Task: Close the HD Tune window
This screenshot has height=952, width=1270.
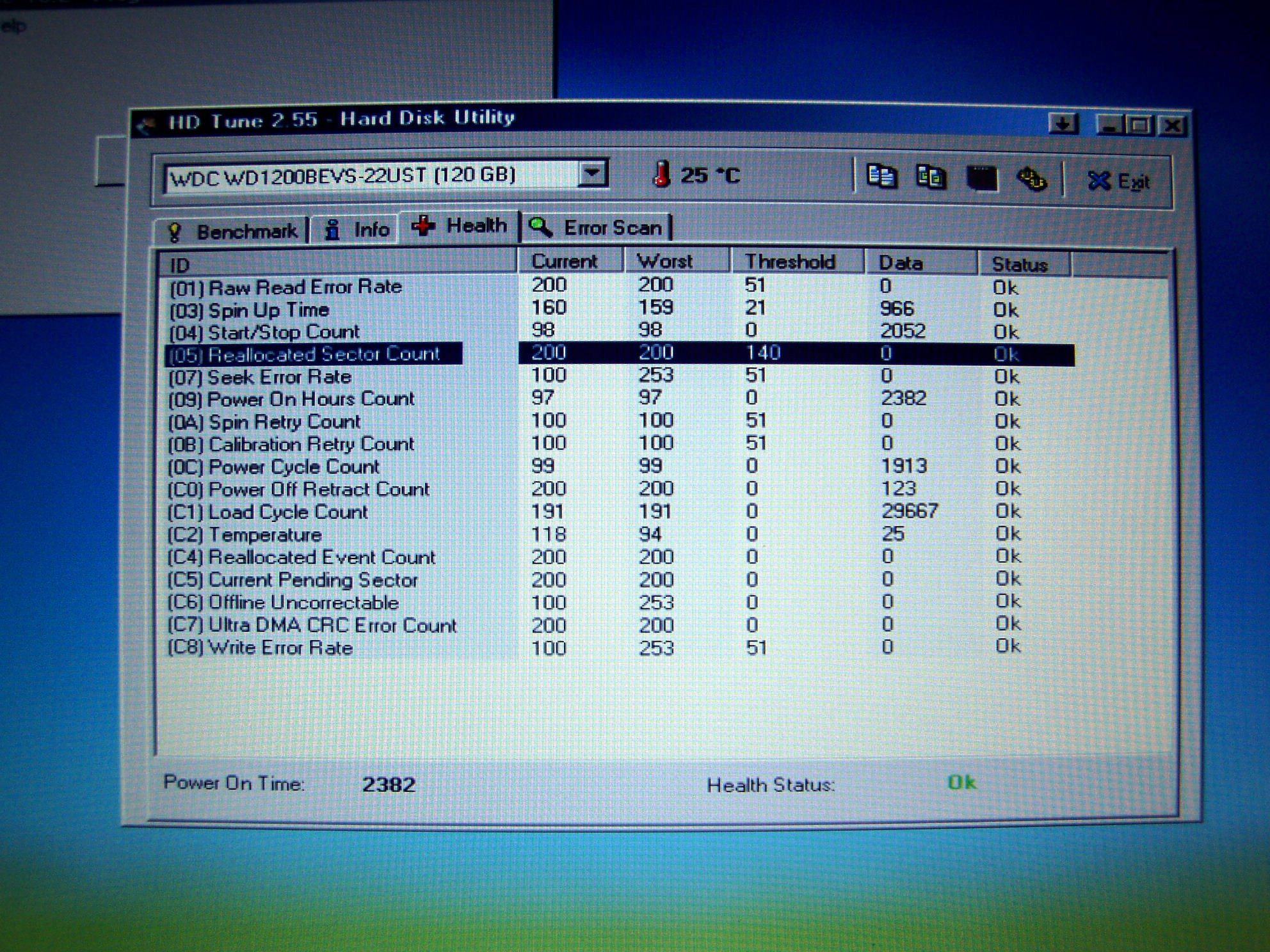Action: pyautogui.click(x=1173, y=125)
